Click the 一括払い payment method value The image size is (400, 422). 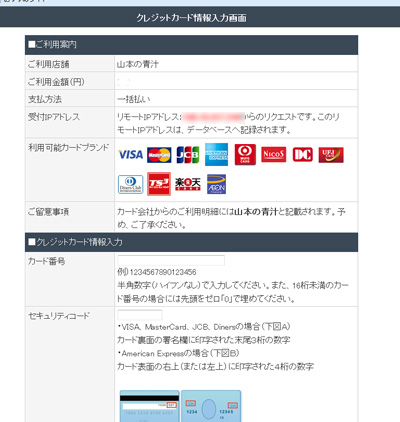point(134,99)
